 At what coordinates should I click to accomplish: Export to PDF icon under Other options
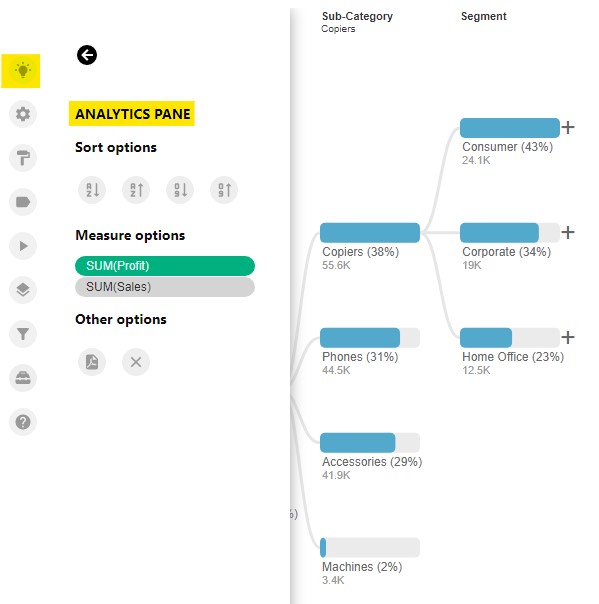click(92, 362)
